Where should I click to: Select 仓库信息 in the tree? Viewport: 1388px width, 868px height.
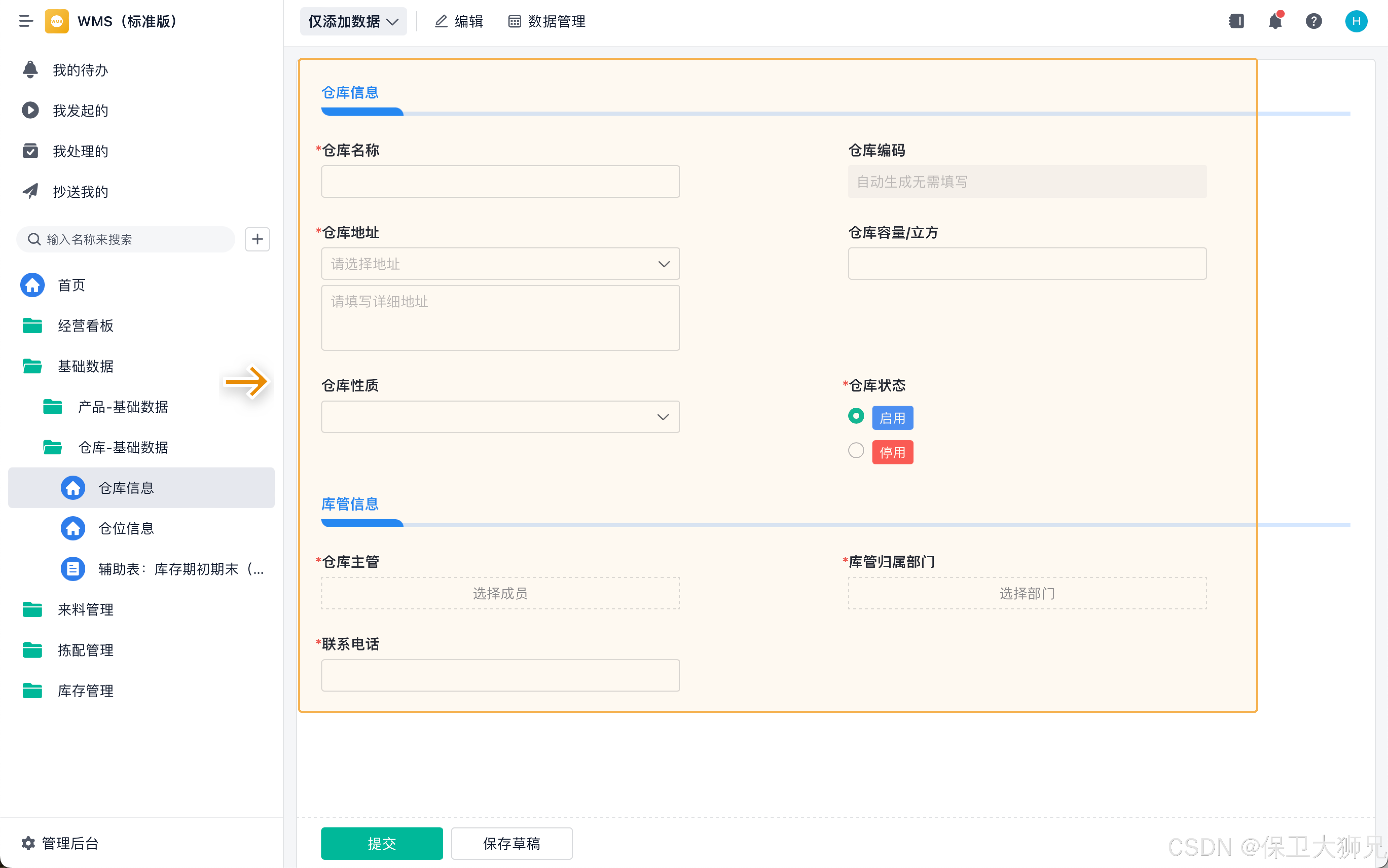(141, 488)
